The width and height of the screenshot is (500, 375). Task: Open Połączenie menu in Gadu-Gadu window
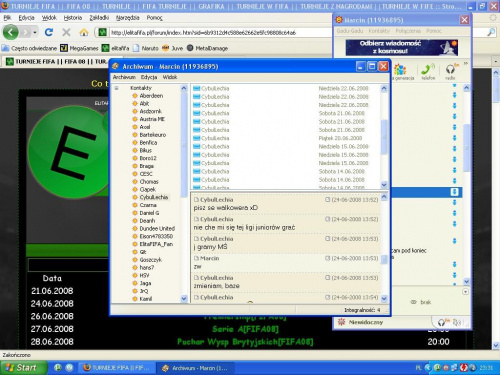(408, 31)
